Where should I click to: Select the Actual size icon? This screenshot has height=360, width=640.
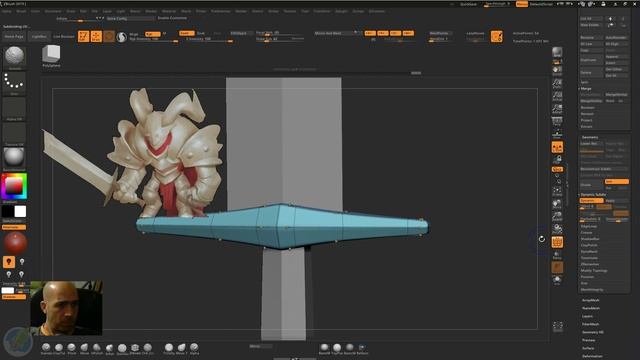(x=557, y=97)
